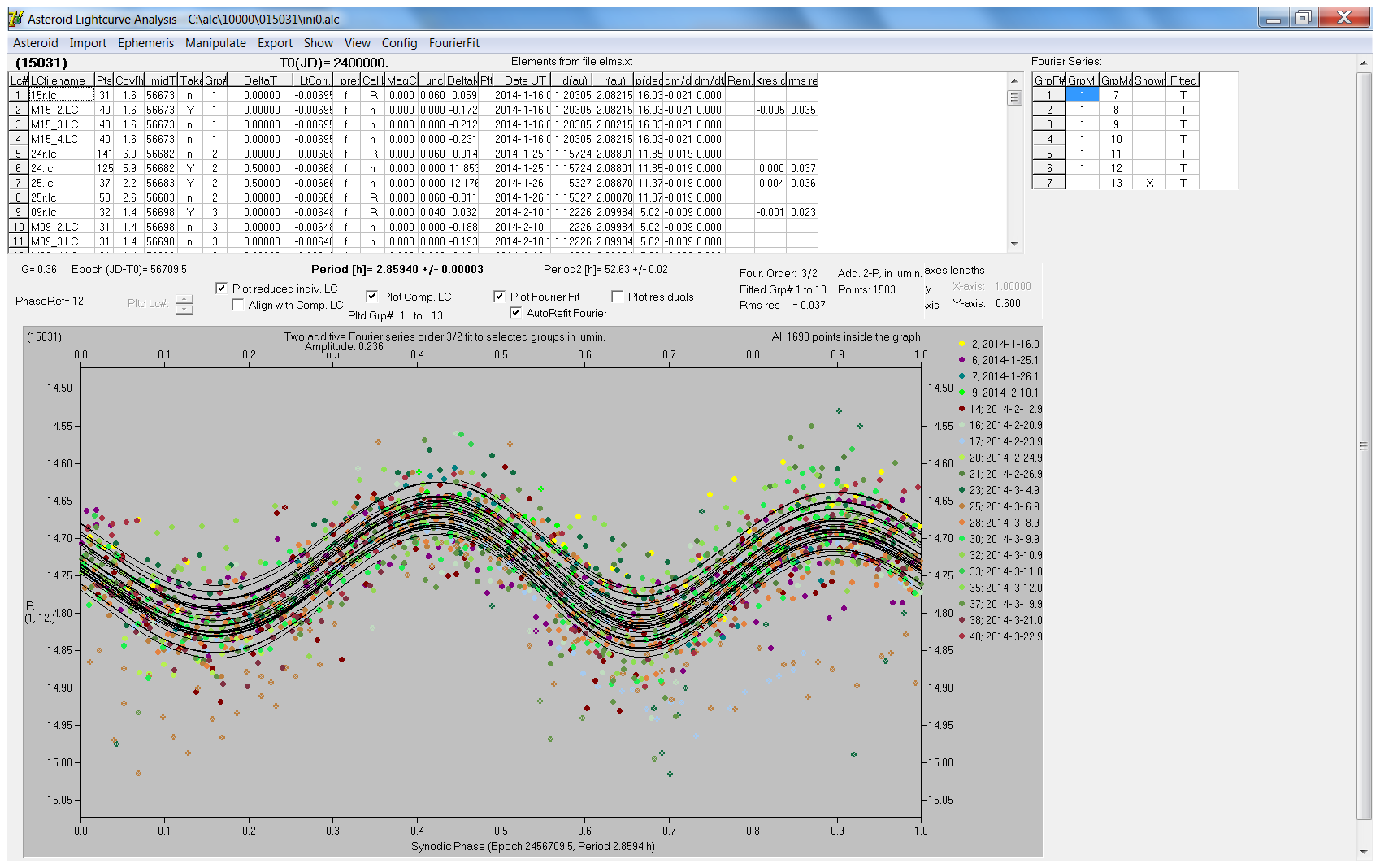Click the DeltaT column header

[x=259, y=80]
